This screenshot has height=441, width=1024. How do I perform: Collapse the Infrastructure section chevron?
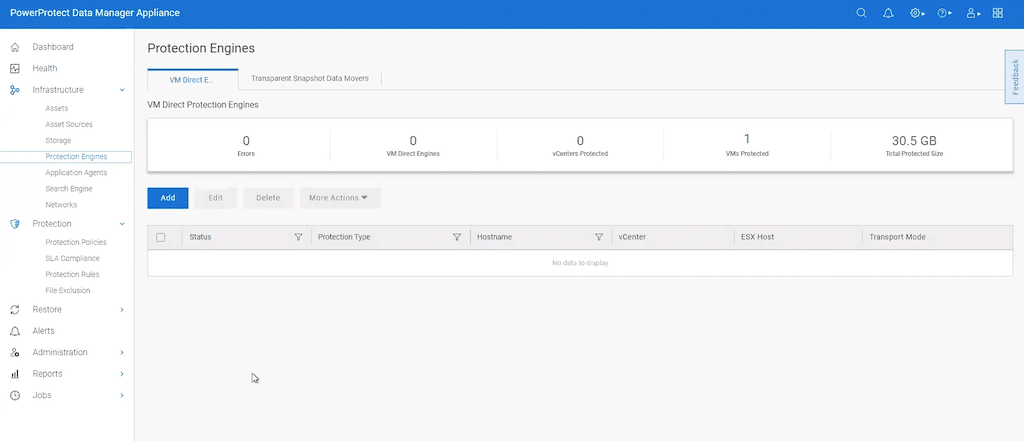(122, 90)
